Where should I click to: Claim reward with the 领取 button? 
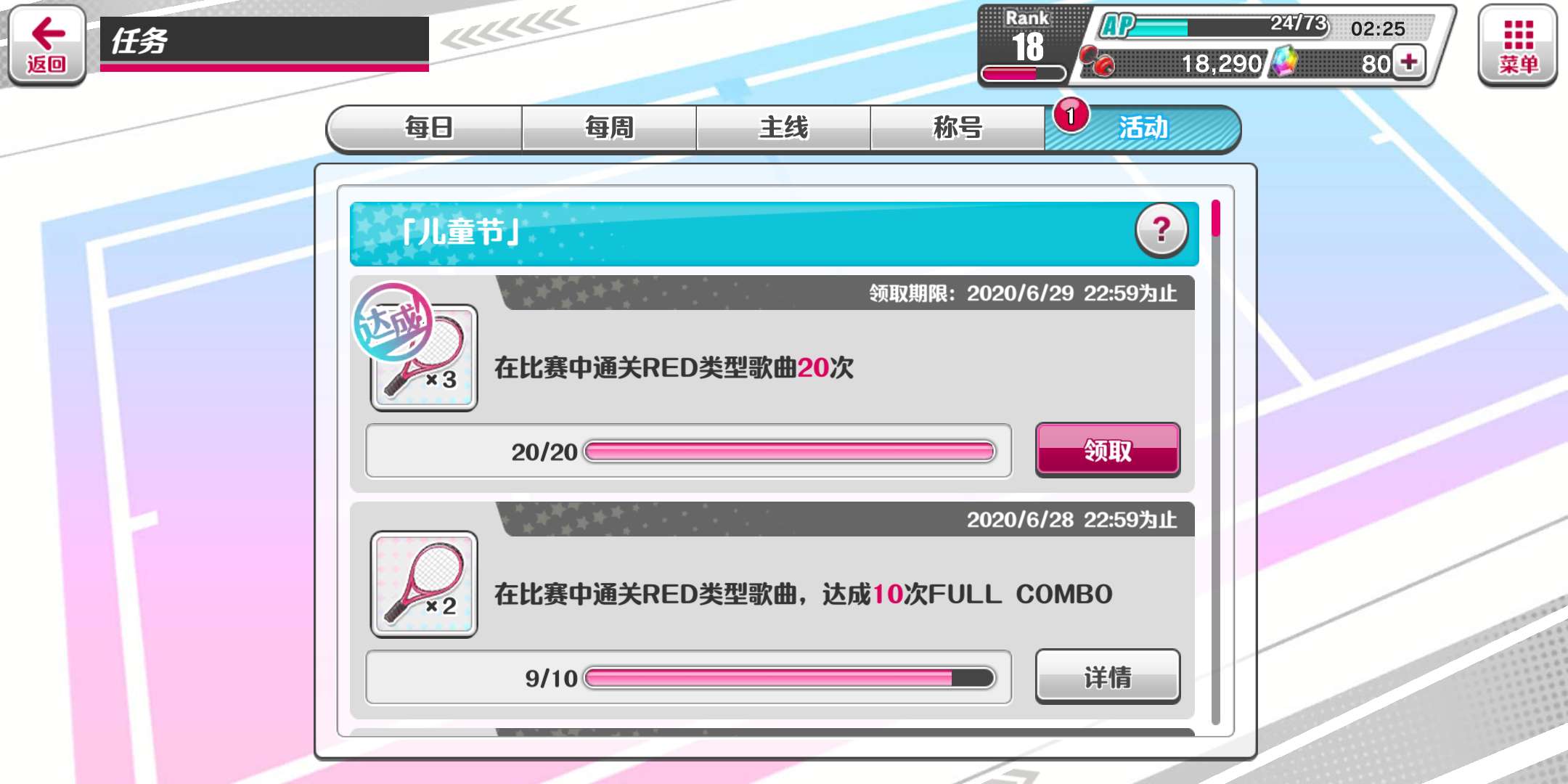click(x=1108, y=450)
